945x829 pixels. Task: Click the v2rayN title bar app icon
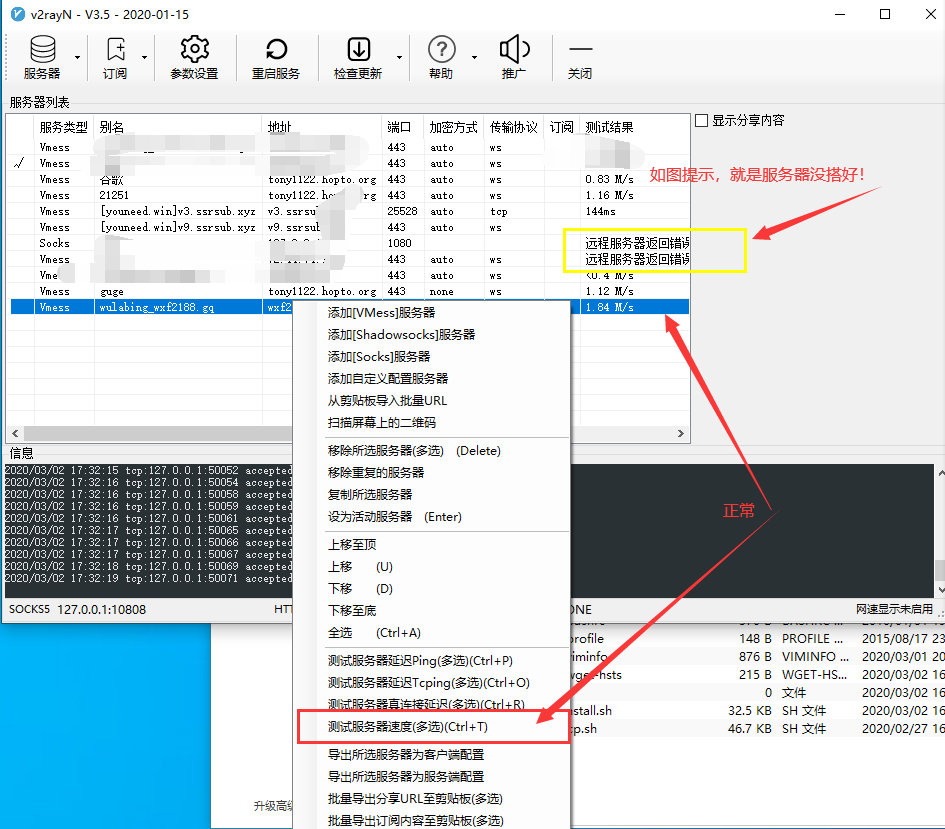pos(18,14)
